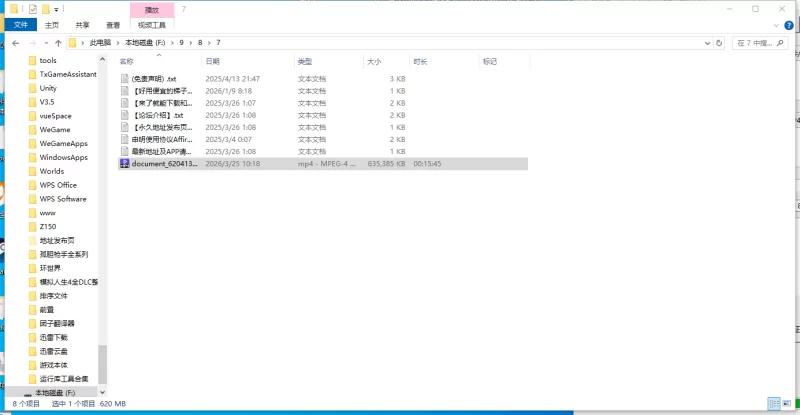Switch to details view icon in status bar

click(774, 404)
